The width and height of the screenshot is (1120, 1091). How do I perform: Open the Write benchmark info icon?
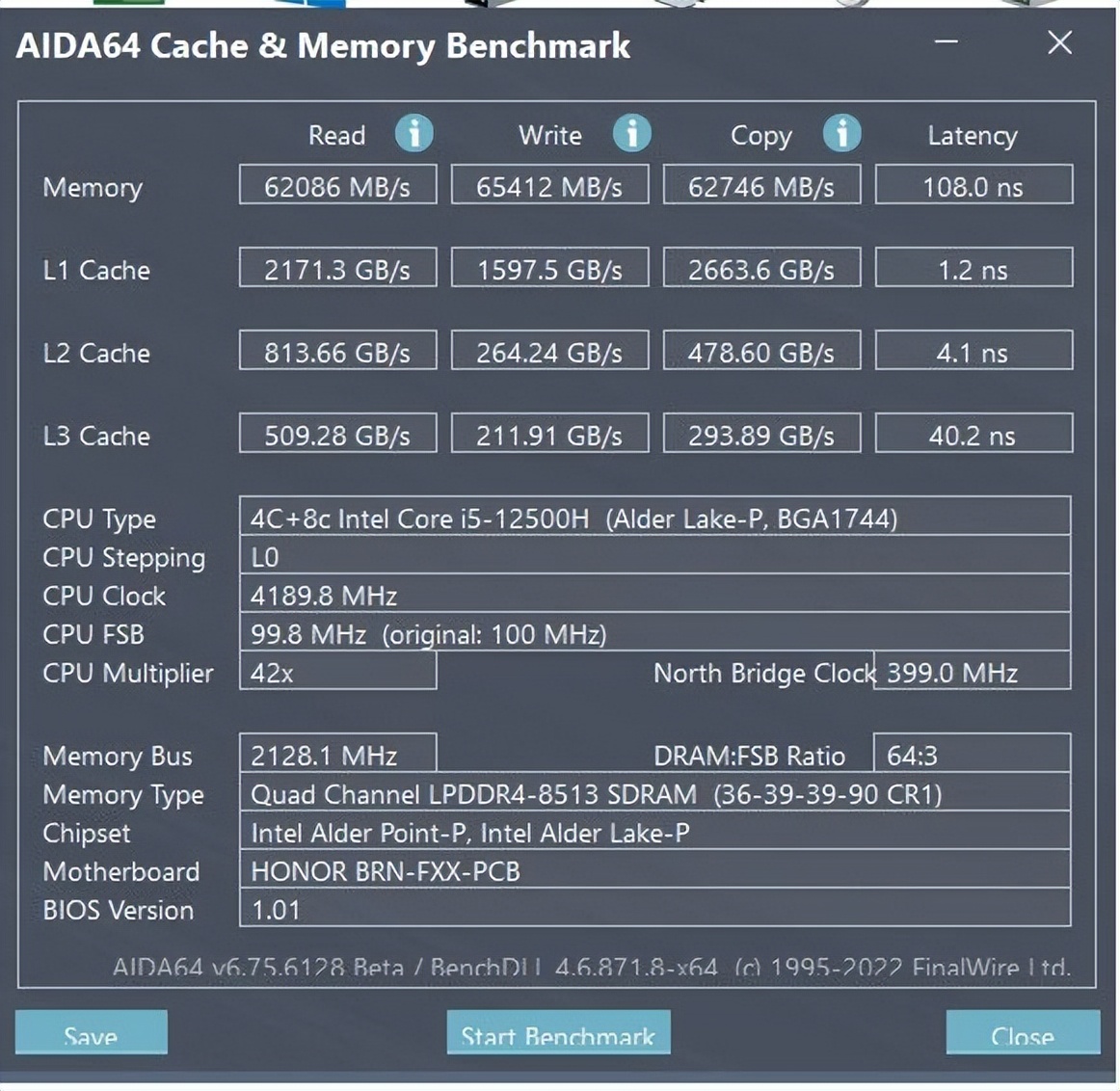(x=632, y=134)
